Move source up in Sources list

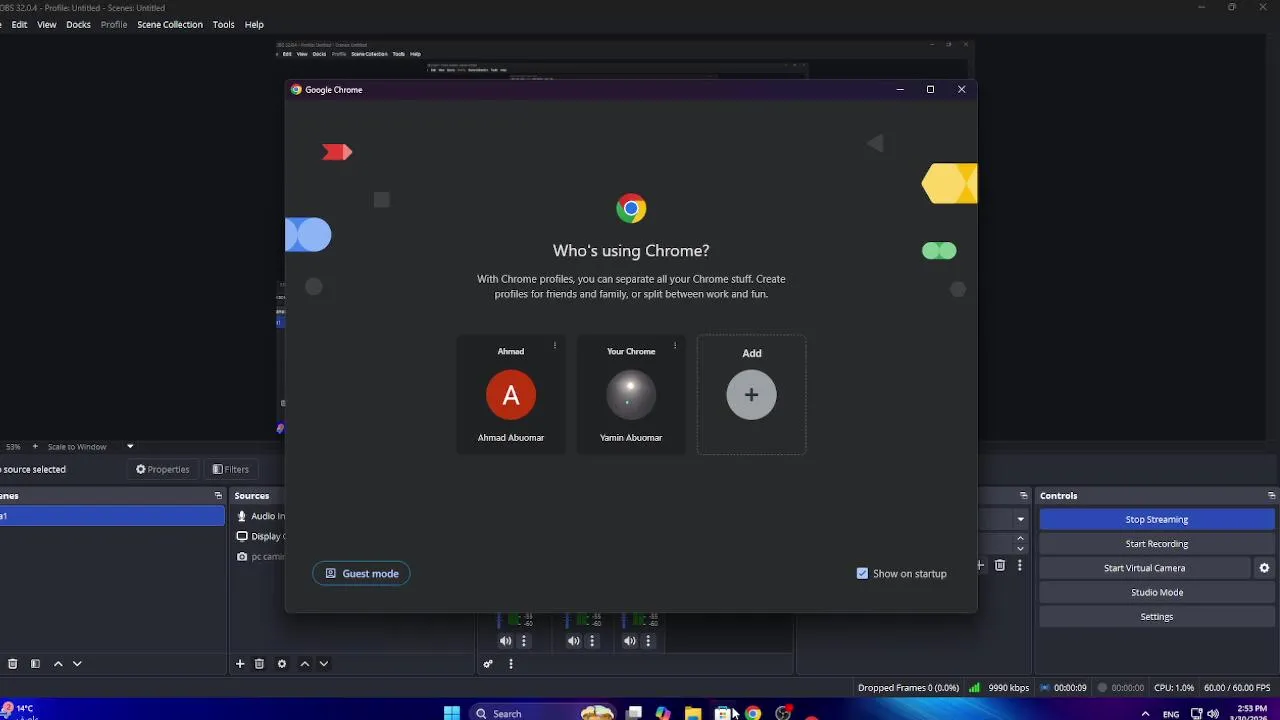pyautogui.click(x=305, y=664)
